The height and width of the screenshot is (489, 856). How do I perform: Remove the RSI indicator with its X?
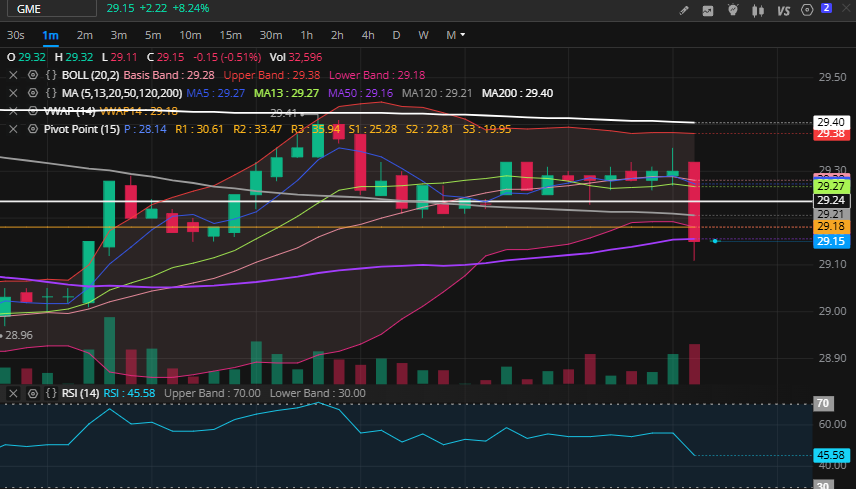click(14, 393)
